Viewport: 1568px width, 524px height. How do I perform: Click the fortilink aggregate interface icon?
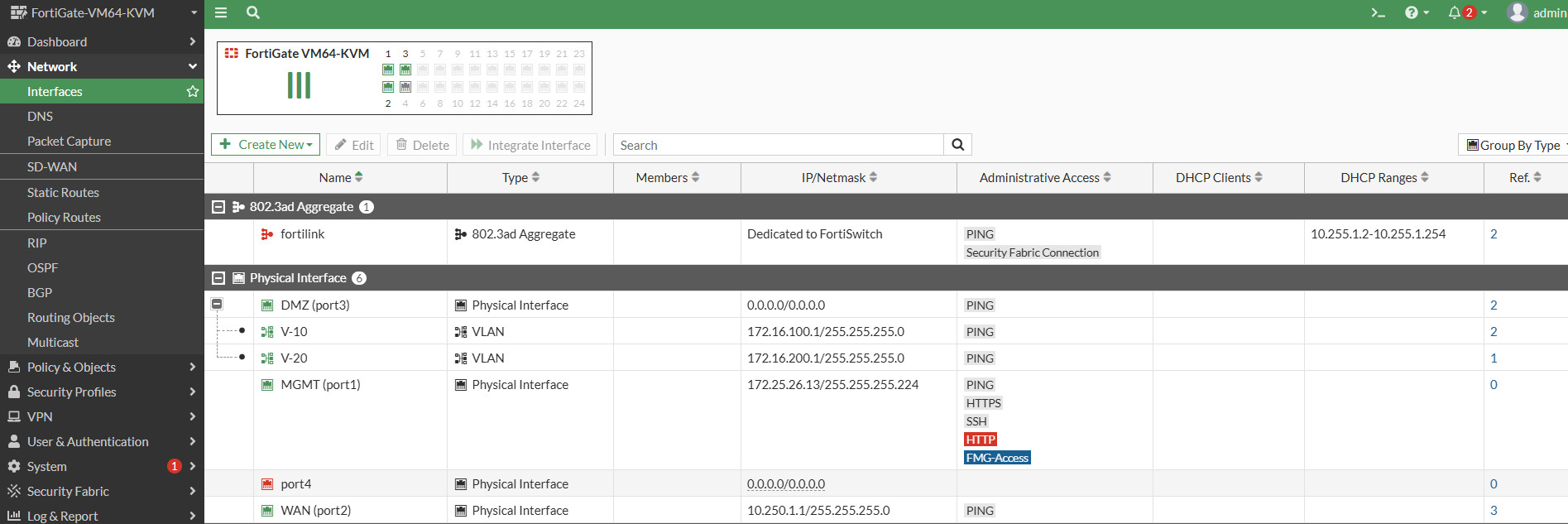pyautogui.click(x=266, y=234)
